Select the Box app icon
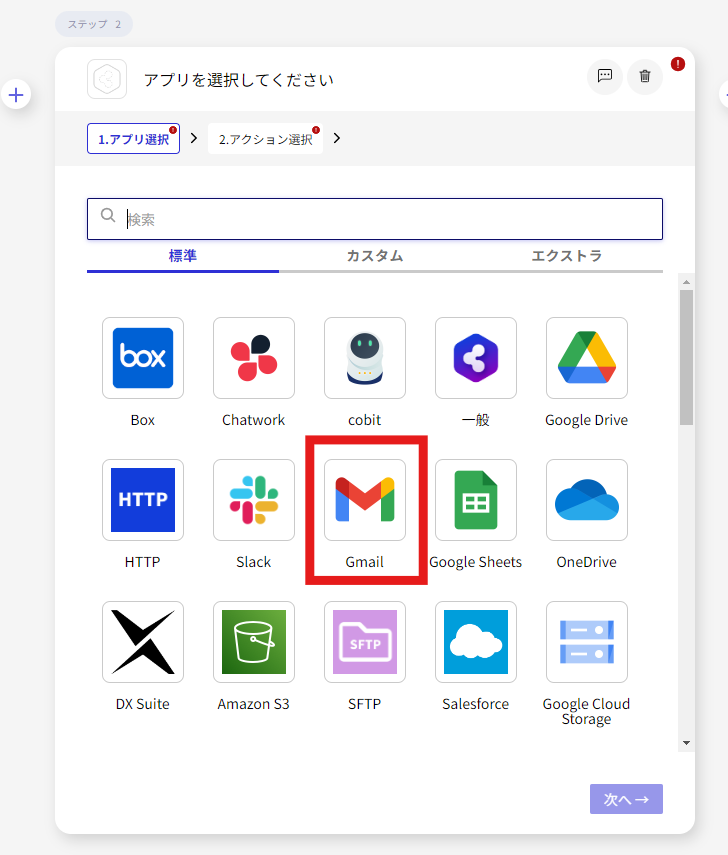 pos(143,358)
